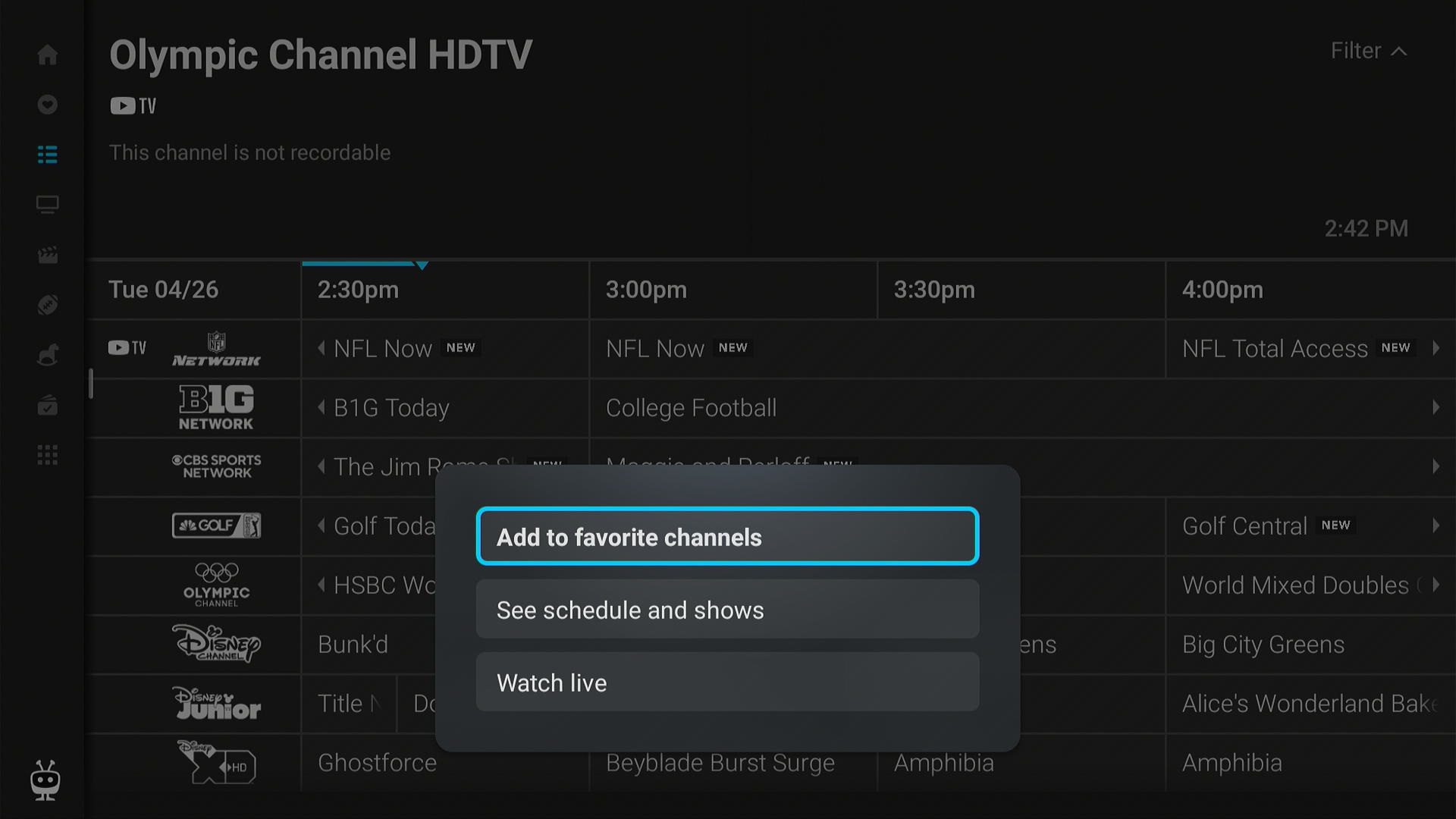Screen dimensions: 1456x819
Task: Click the current time progress marker
Action: [x=422, y=265]
